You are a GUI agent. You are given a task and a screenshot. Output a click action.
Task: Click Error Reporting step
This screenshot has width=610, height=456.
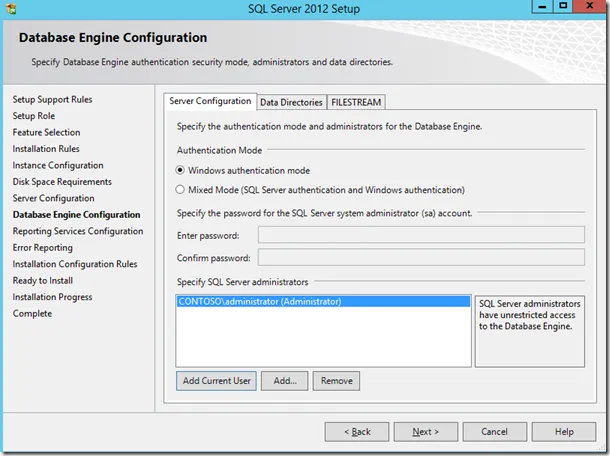[x=42, y=247]
